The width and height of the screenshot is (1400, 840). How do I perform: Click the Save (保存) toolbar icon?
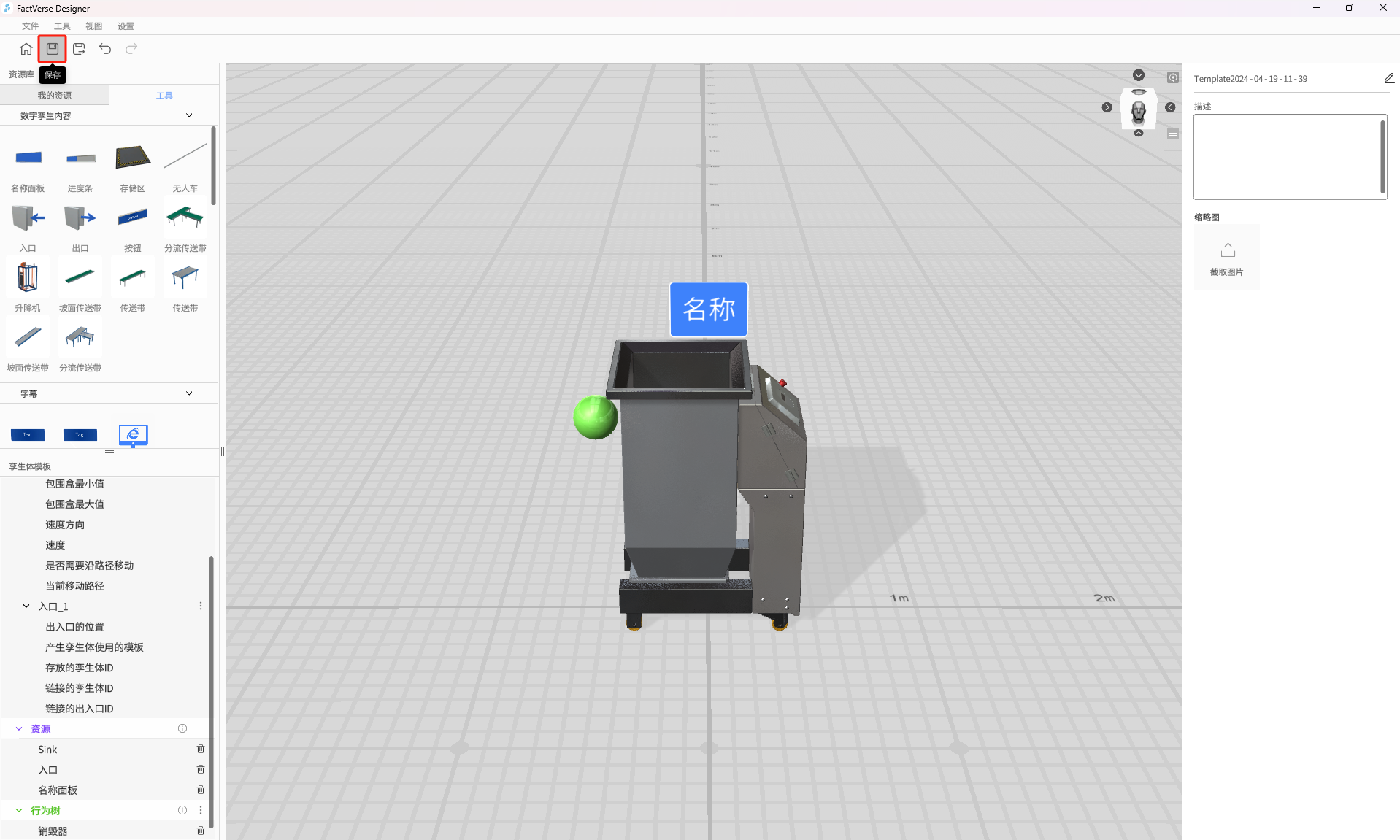[53, 49]
